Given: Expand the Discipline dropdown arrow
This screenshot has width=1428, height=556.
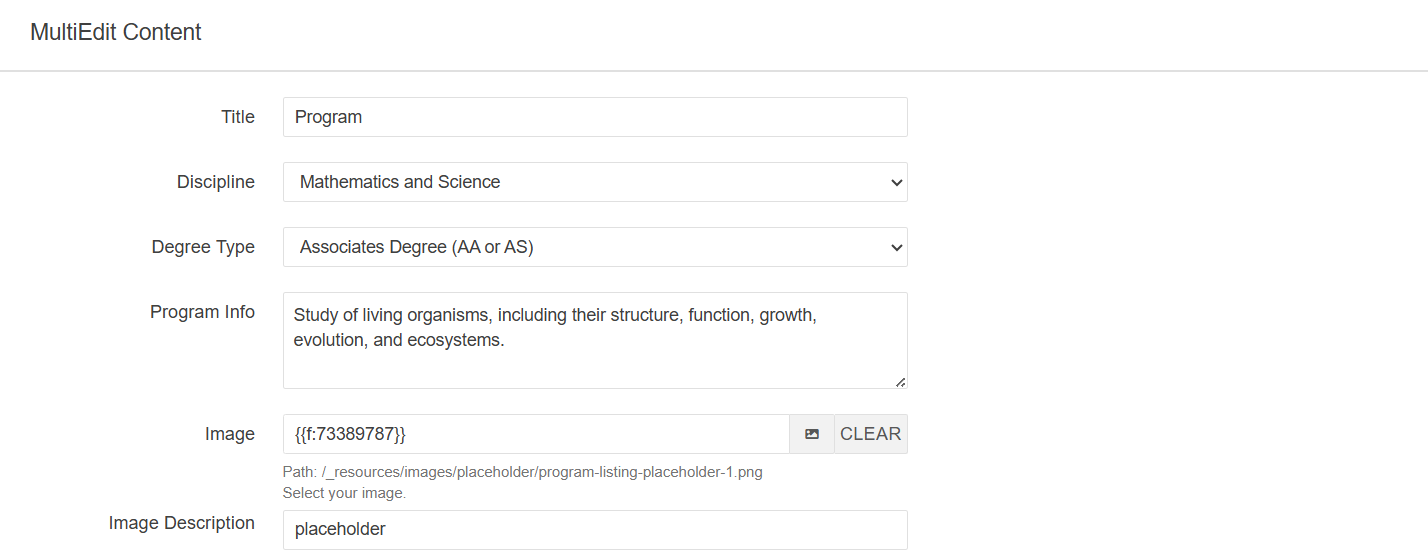Looking at the screenshot, I should click(x=895, y=182).
